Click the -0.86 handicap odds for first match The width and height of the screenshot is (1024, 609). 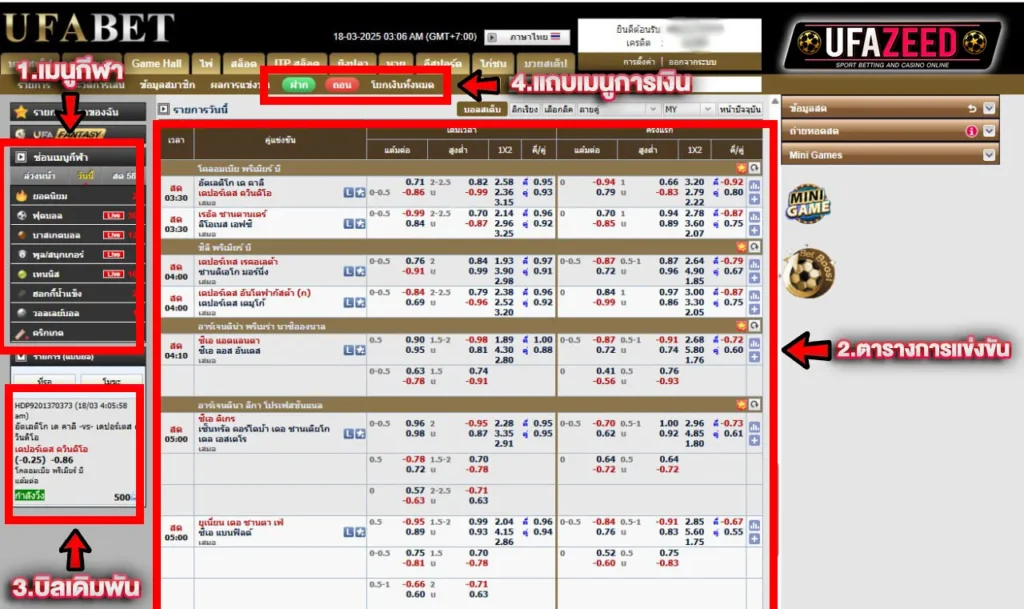[x=414, y=191]
